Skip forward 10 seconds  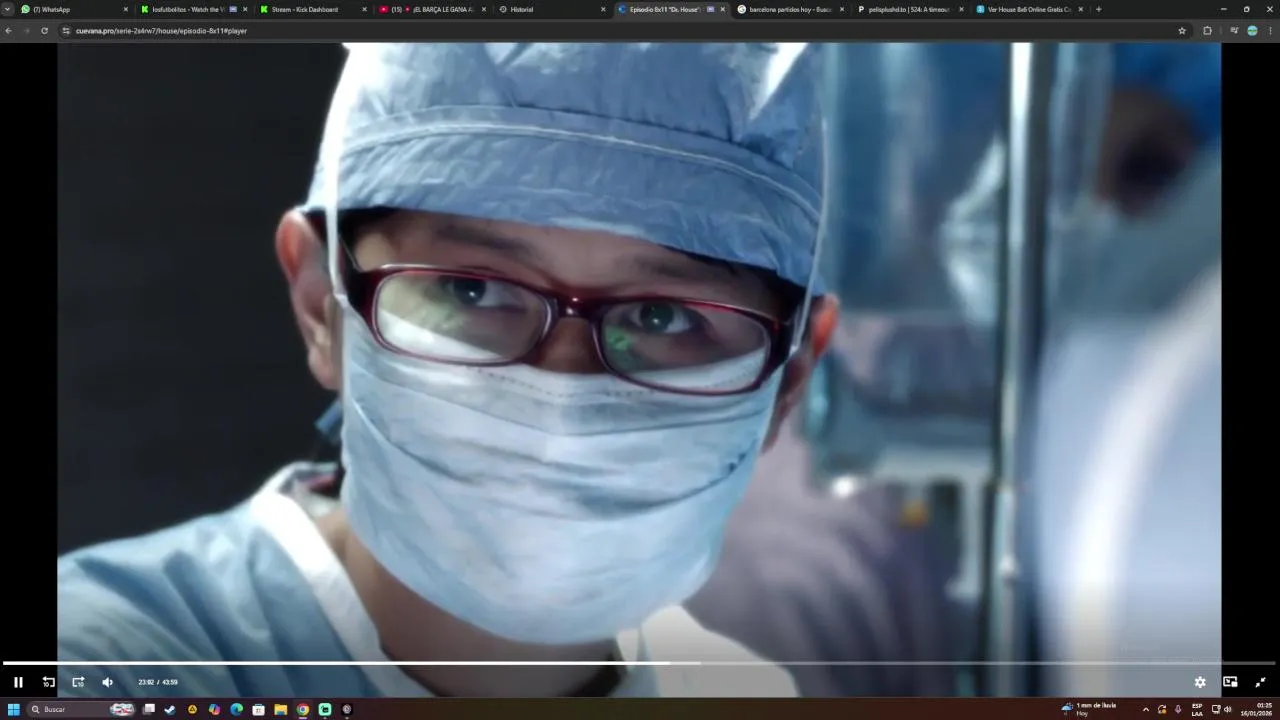78,682
